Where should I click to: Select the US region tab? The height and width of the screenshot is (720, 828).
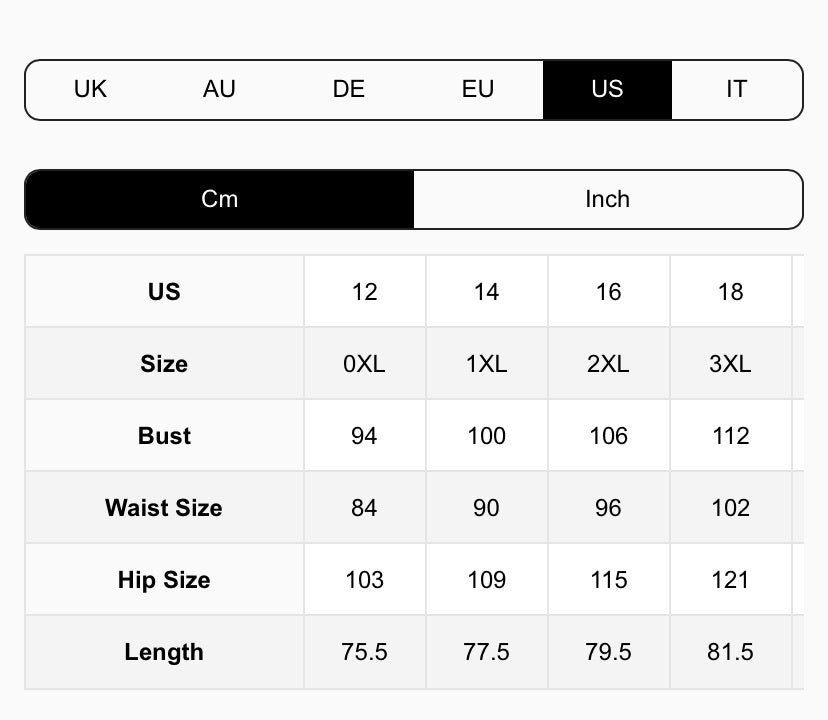tap(607, 89)
